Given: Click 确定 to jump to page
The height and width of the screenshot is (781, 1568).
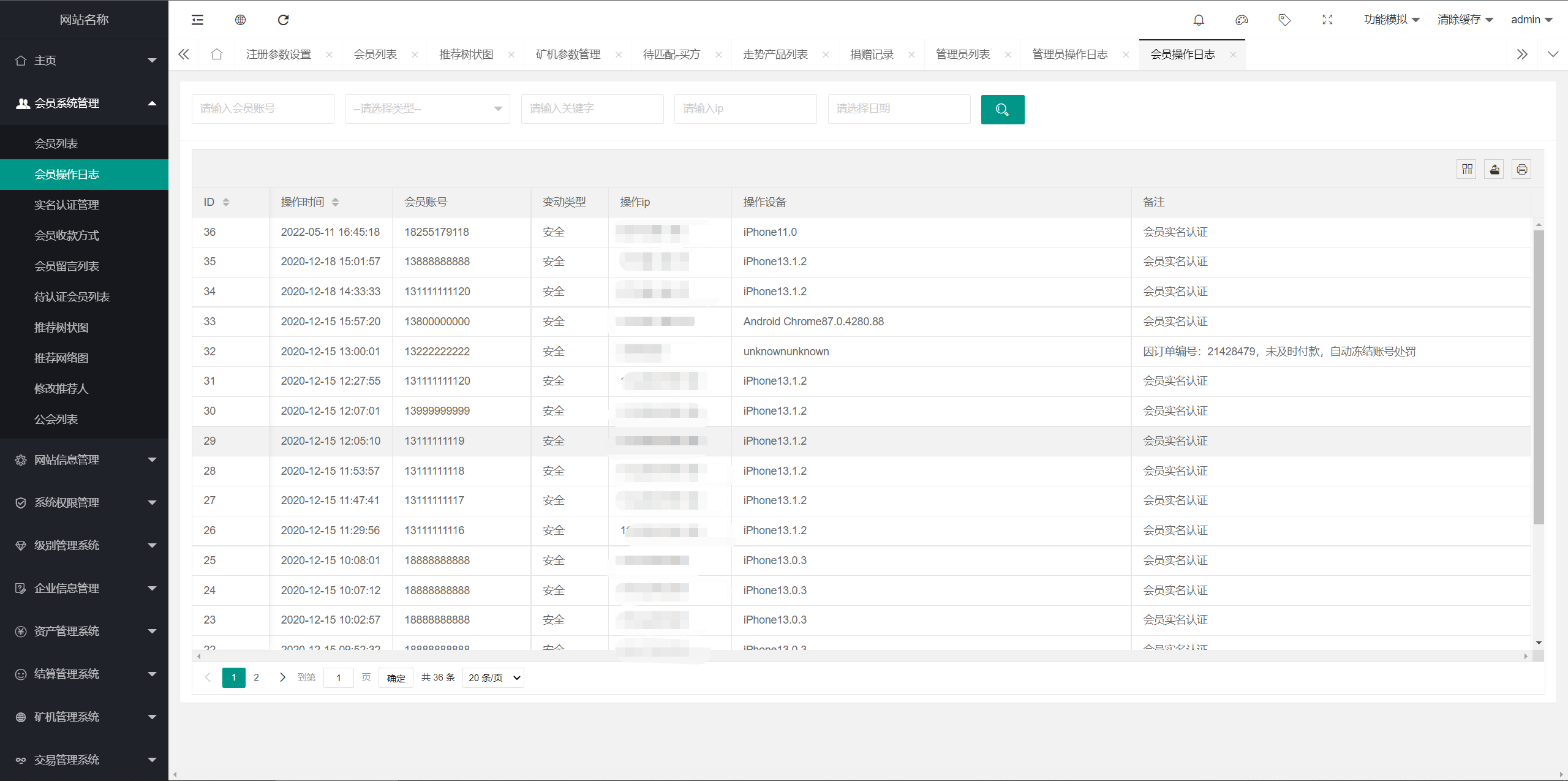Looking at the screenshot, I should pyautogui.click(x=396, y=677).
